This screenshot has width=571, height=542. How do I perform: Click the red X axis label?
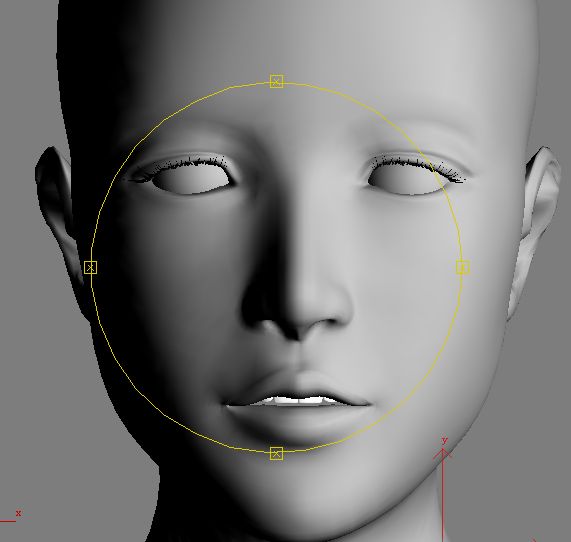[x=18, y=513]
